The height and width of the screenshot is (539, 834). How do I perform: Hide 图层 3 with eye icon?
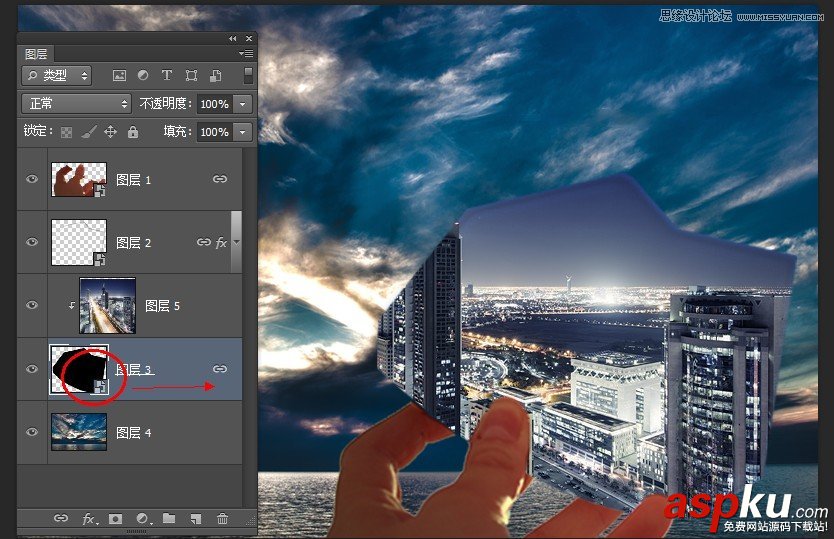[32, 369]
